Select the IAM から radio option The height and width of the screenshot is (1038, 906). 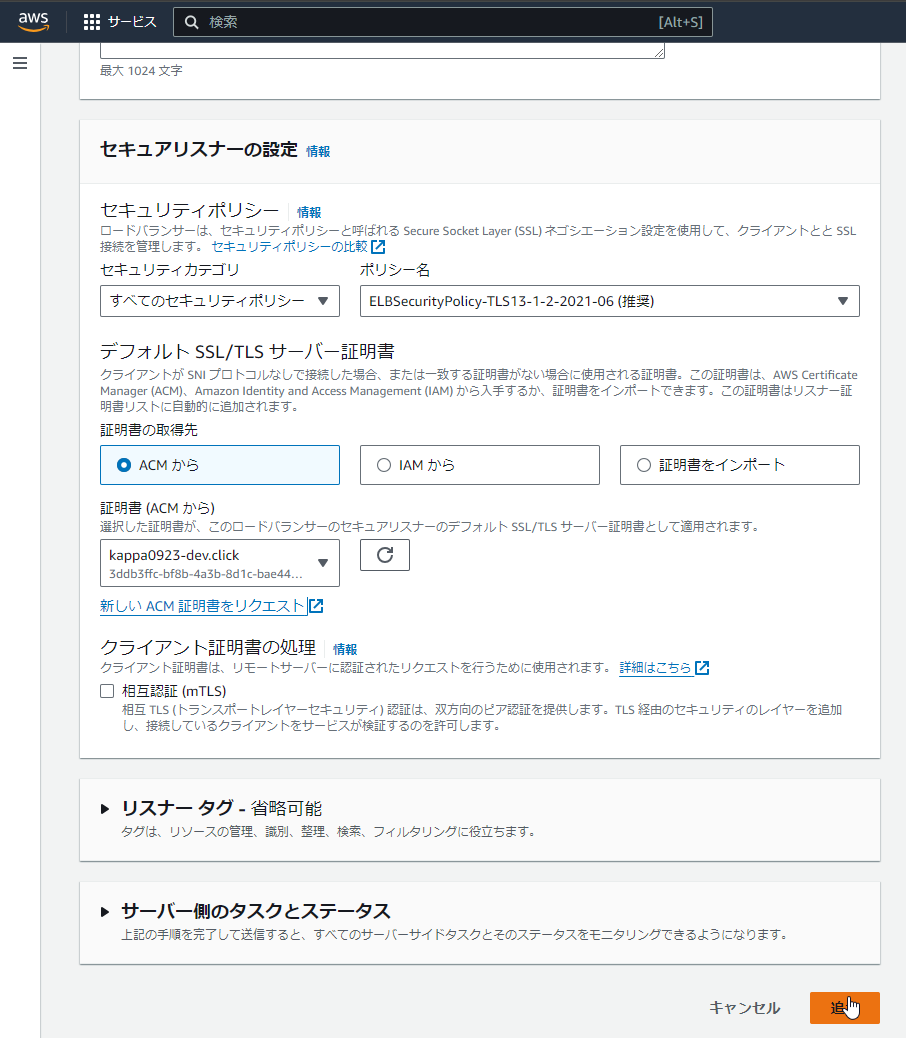point(480,465)
